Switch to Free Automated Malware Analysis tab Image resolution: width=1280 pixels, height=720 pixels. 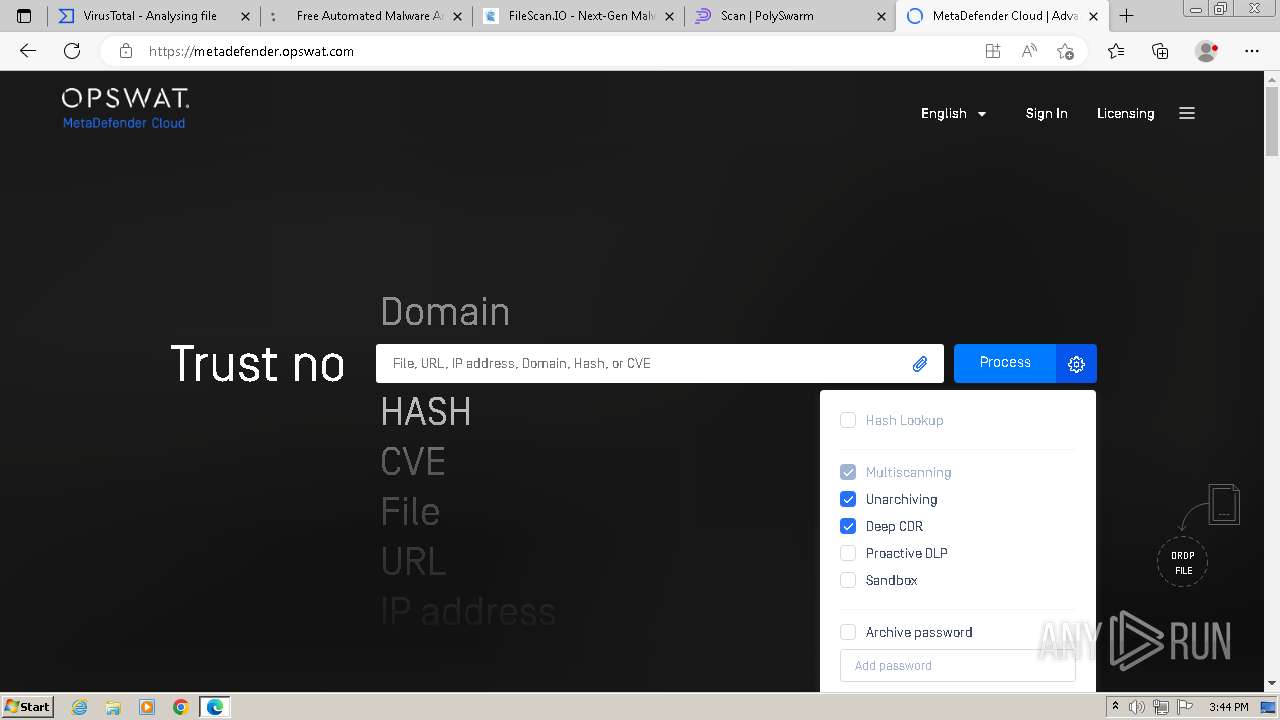pyautogui.click(x=367, y=16)
